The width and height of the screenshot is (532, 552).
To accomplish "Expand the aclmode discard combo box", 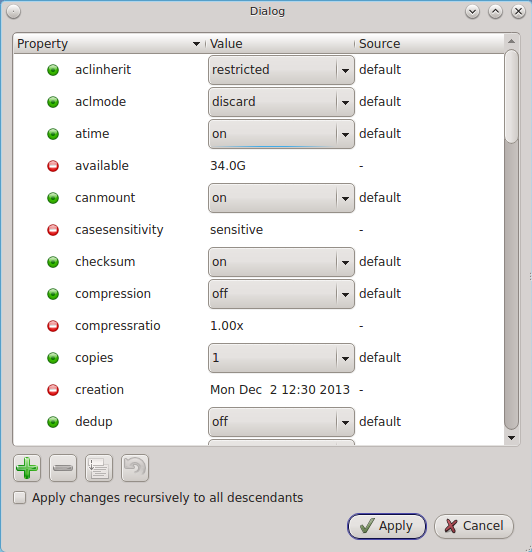I will (281, 102).
